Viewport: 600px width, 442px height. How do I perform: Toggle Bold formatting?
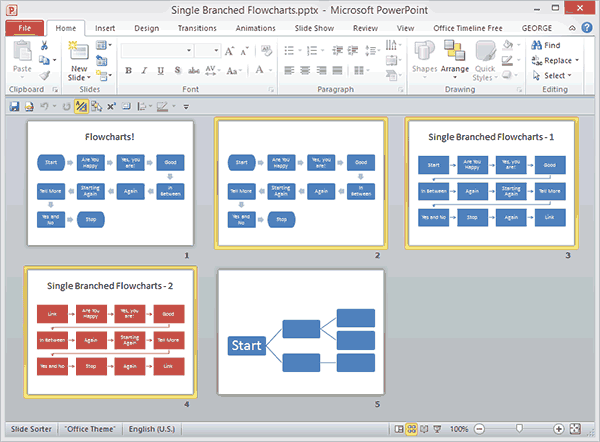(130, 70)
